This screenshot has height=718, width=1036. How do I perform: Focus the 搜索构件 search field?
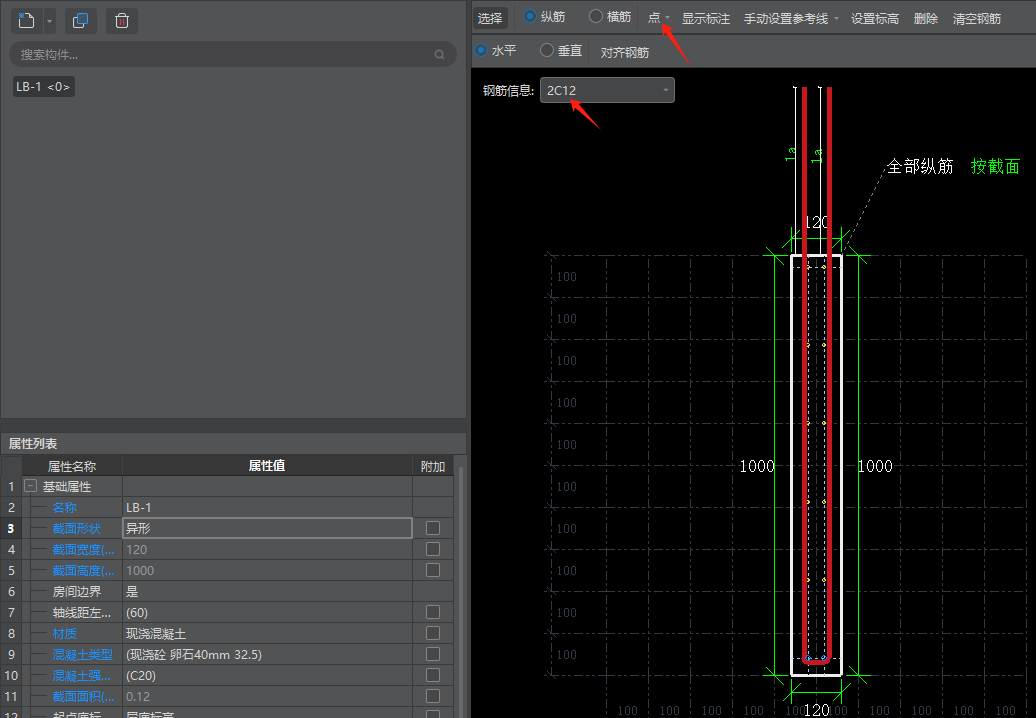(x=233, y=54)
